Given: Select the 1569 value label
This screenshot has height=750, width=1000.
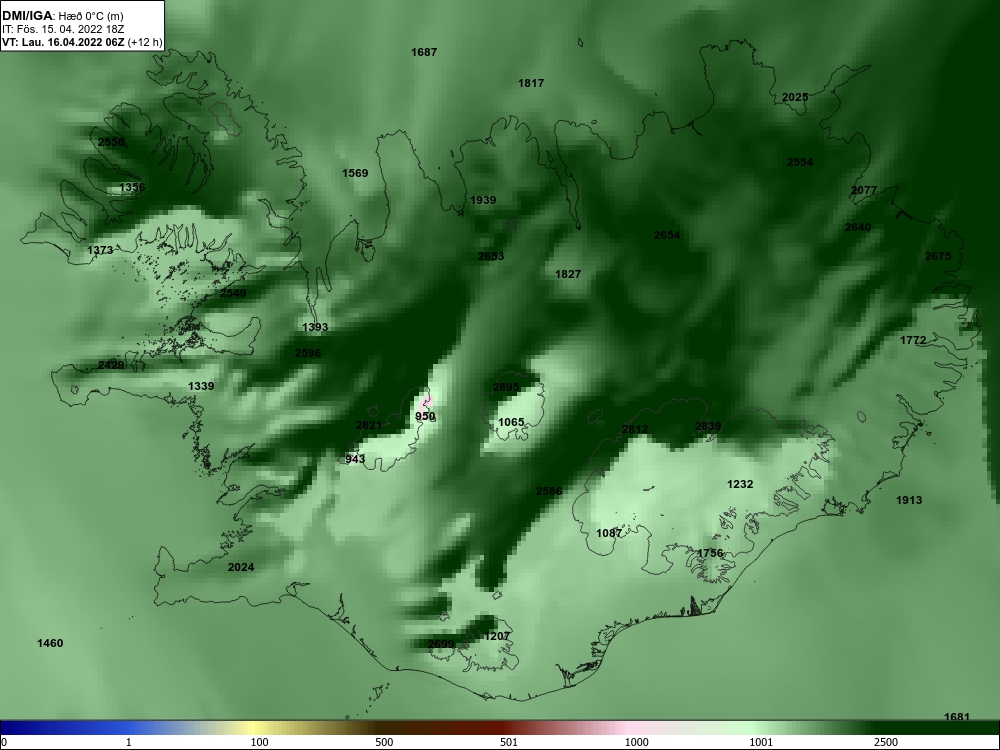Looking at the screenshot, I should click(x=355, y=173).
